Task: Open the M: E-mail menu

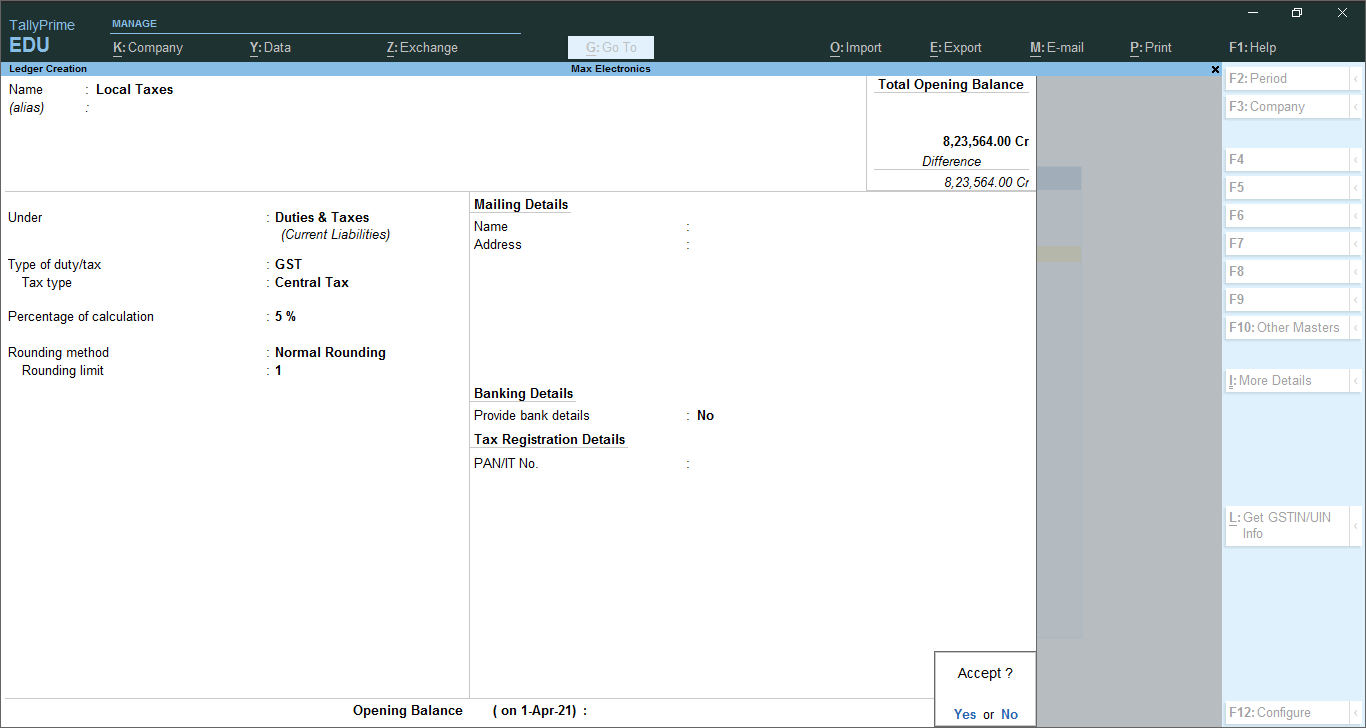Action: pyautogui.click(x=1057, y=47)
